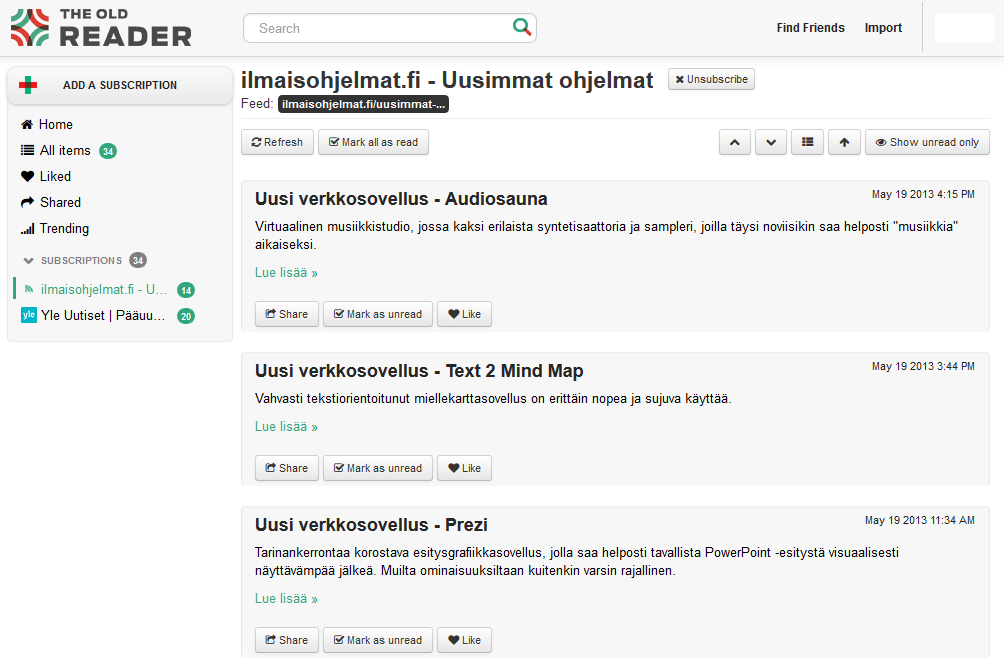Open Trending in the sidebar
The height and width of the screenshot is (668, 1004).
(x=54, y=229)
